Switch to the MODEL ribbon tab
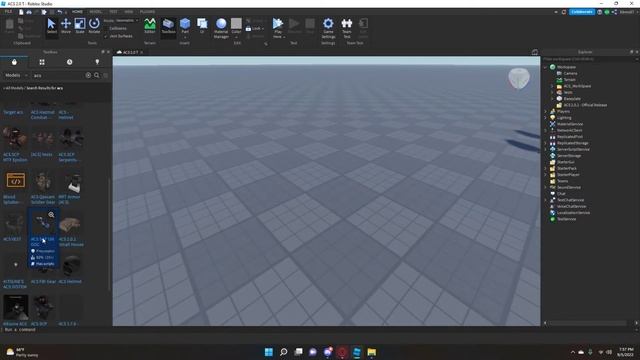The height and width of the screenshot is (360, 640). tap(96, 12)
